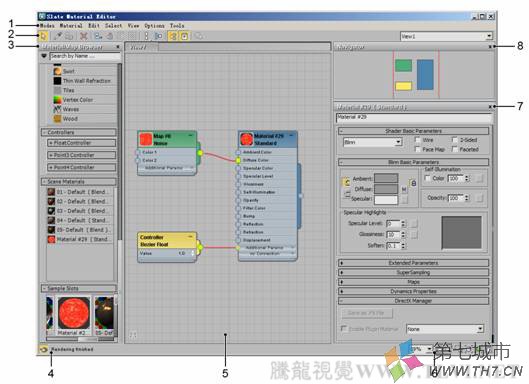
Task: Click the Parameter Editor toggle icon
Action: 184,36
